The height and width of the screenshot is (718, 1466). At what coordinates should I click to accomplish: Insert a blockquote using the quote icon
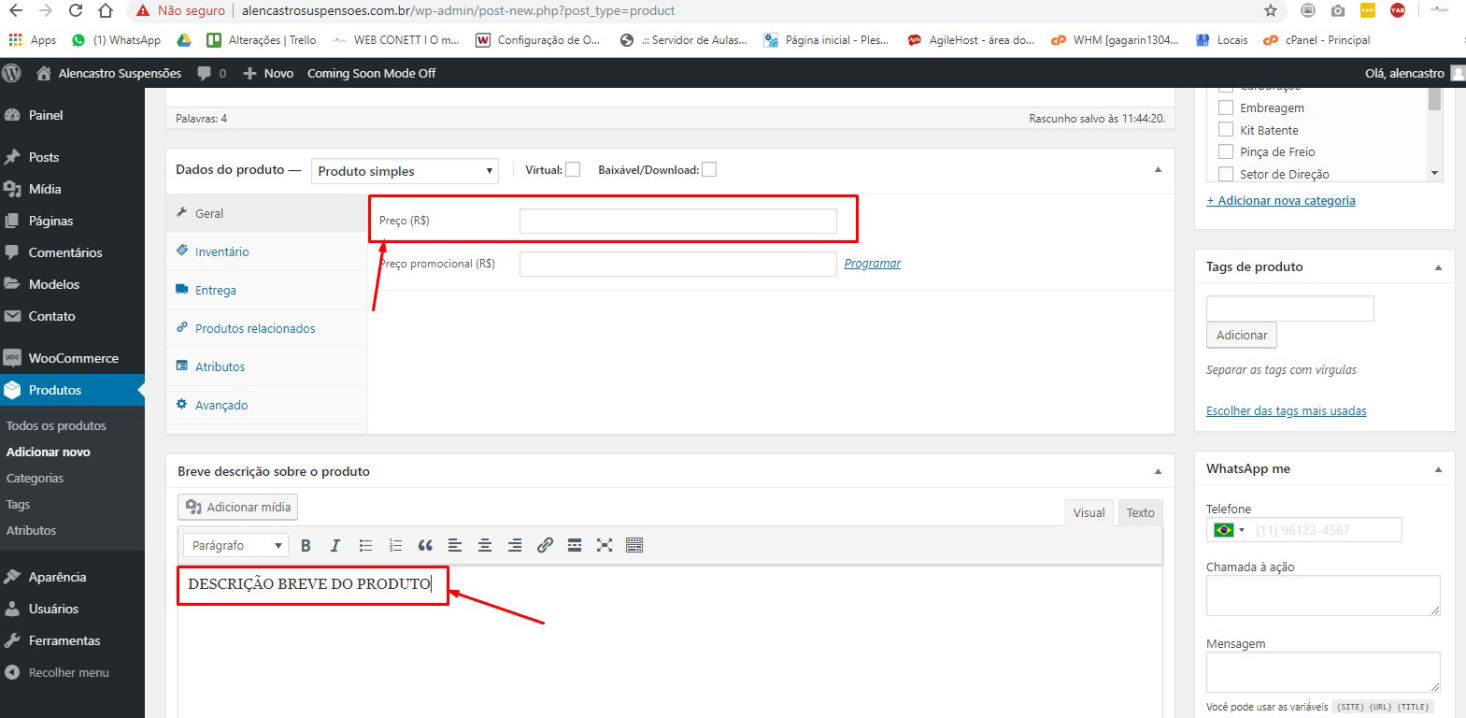(x=425, y=546)
